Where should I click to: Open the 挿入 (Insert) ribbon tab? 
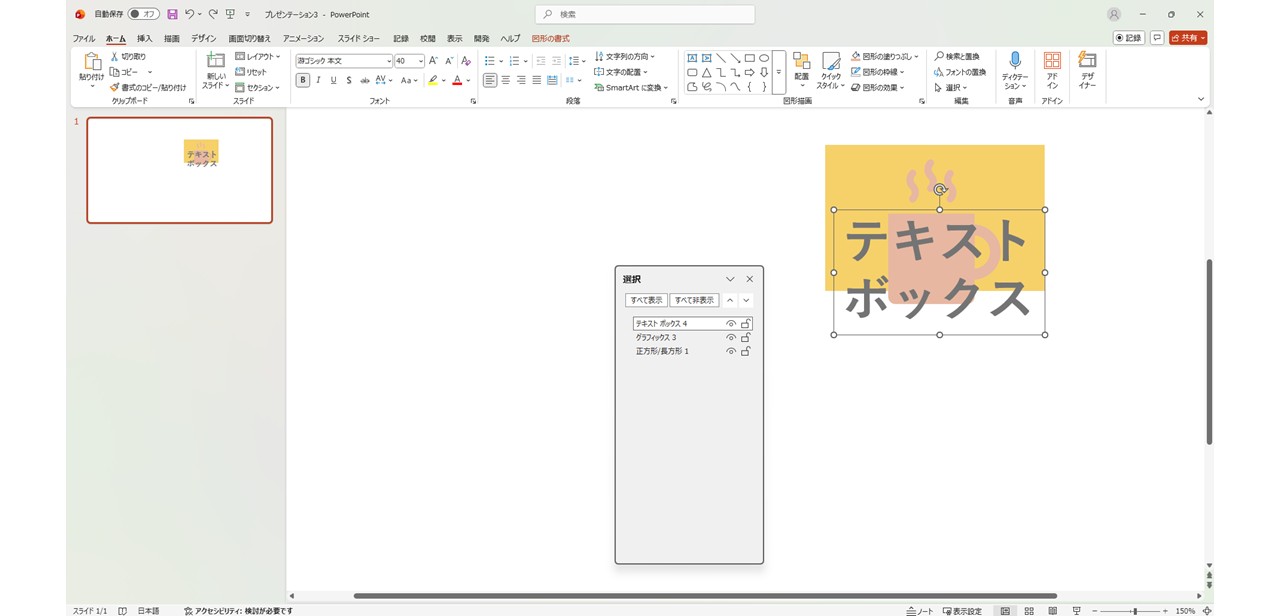[145, 38]
